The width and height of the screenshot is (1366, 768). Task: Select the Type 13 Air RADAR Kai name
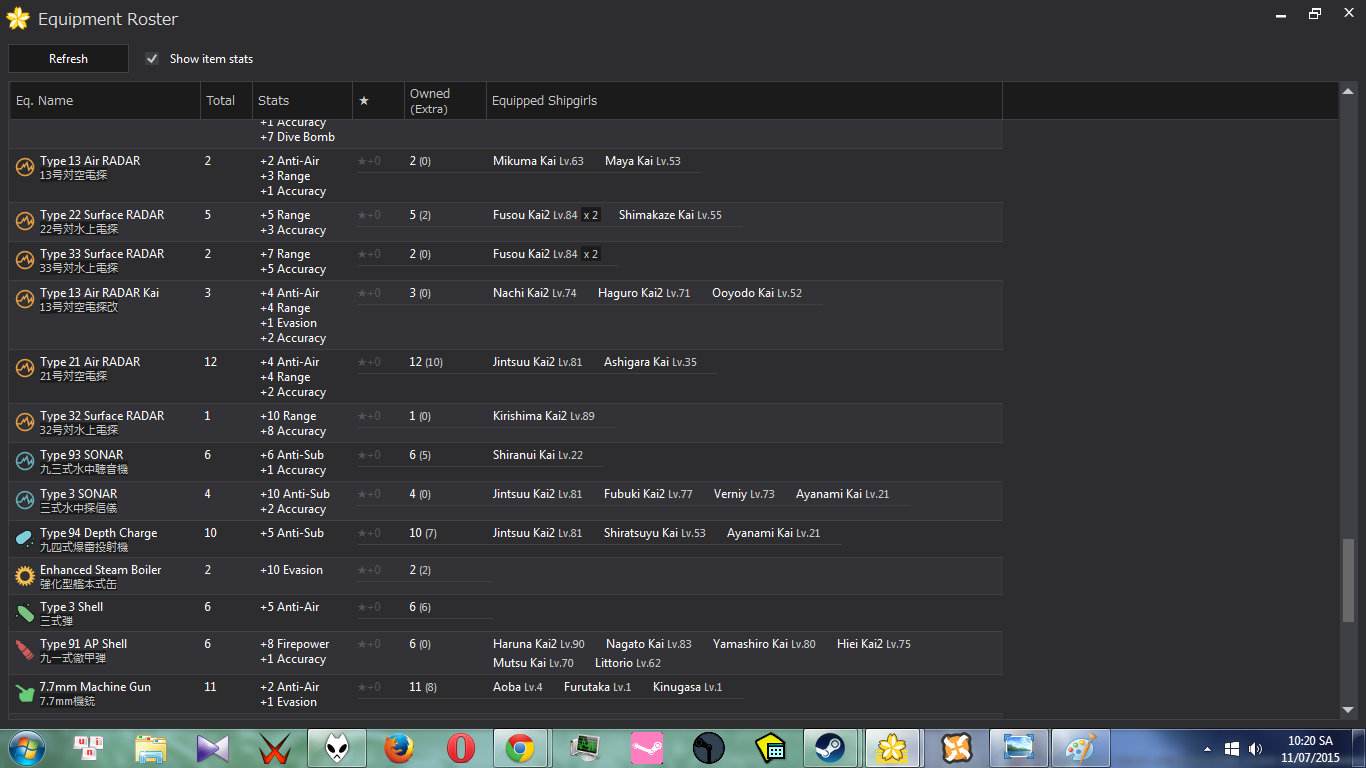click(100, 293)
